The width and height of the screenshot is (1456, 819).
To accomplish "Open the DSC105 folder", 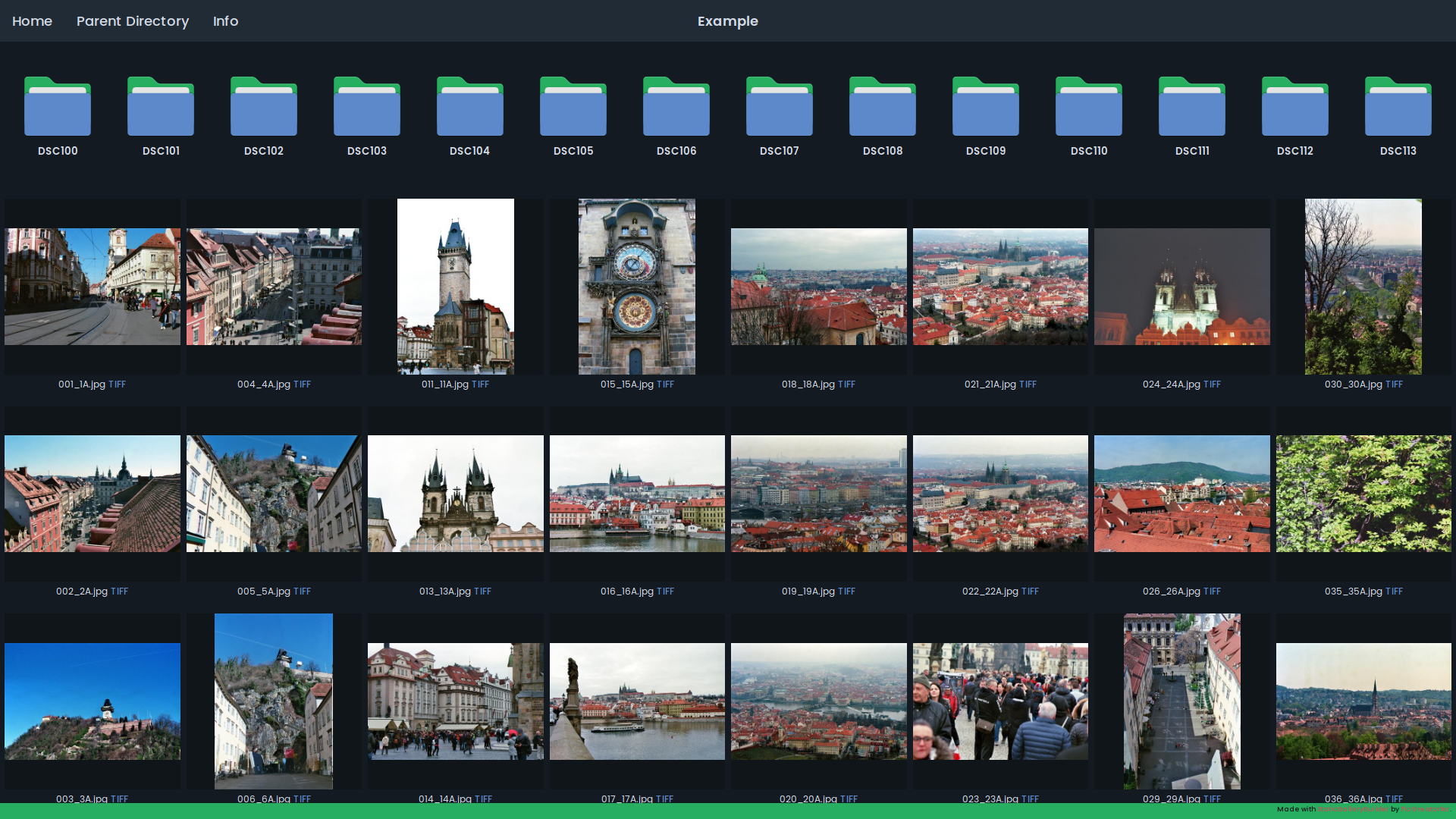I will [573, 107].
